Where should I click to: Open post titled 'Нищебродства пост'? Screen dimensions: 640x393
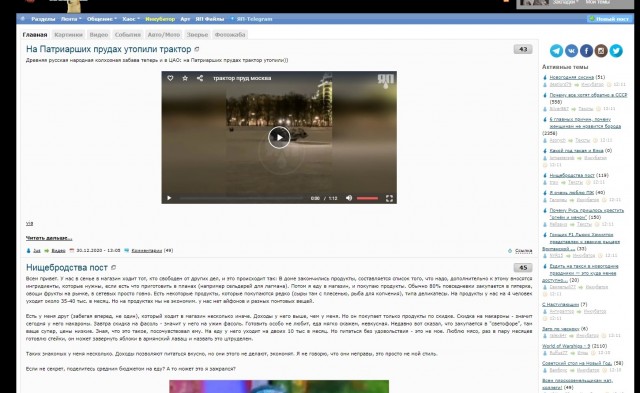(x=67, y=268)
